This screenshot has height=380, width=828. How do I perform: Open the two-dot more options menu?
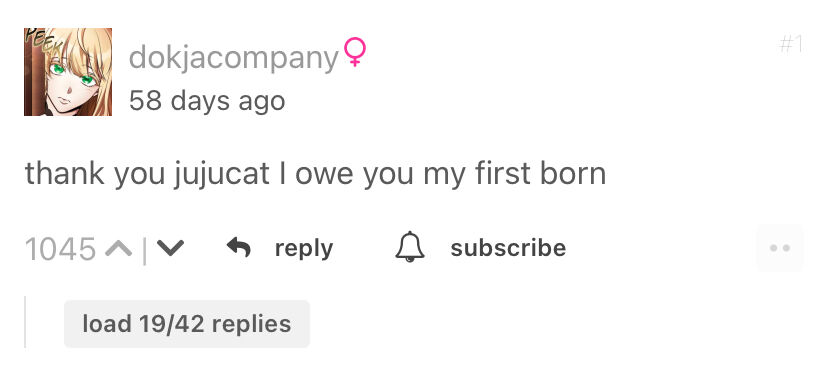click(x=779, y=248)
